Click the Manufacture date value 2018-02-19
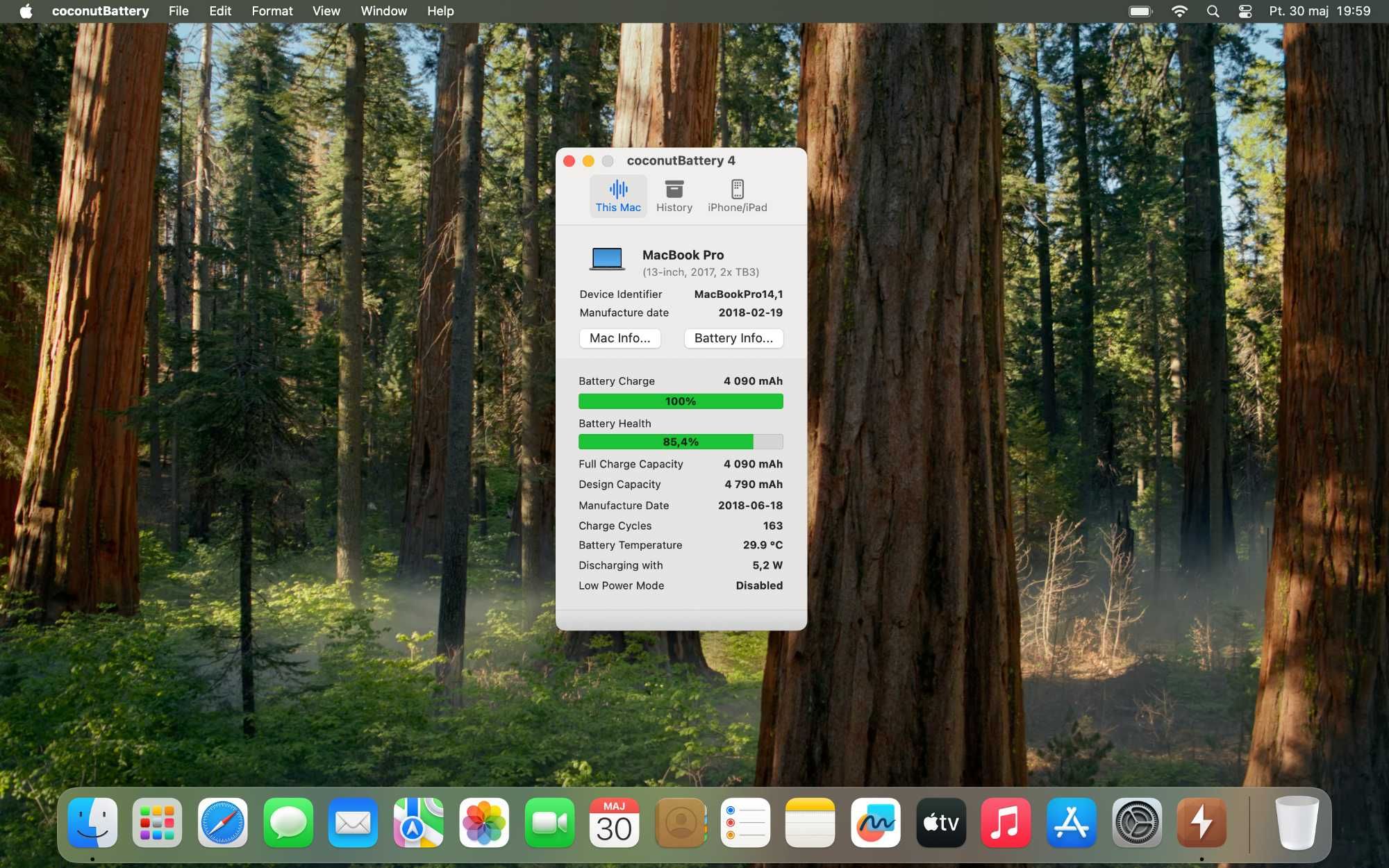 pos(751,312)
